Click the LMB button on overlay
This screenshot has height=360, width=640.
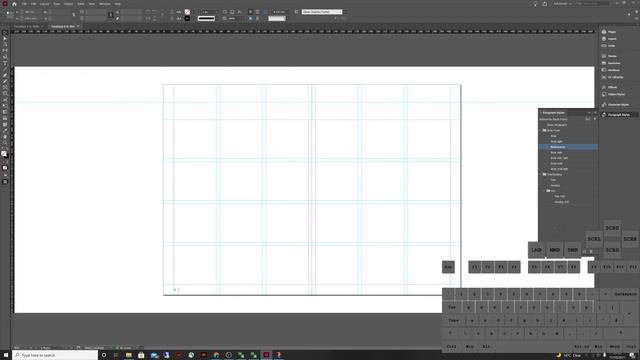pyautogui.click(x=536, y=250)
